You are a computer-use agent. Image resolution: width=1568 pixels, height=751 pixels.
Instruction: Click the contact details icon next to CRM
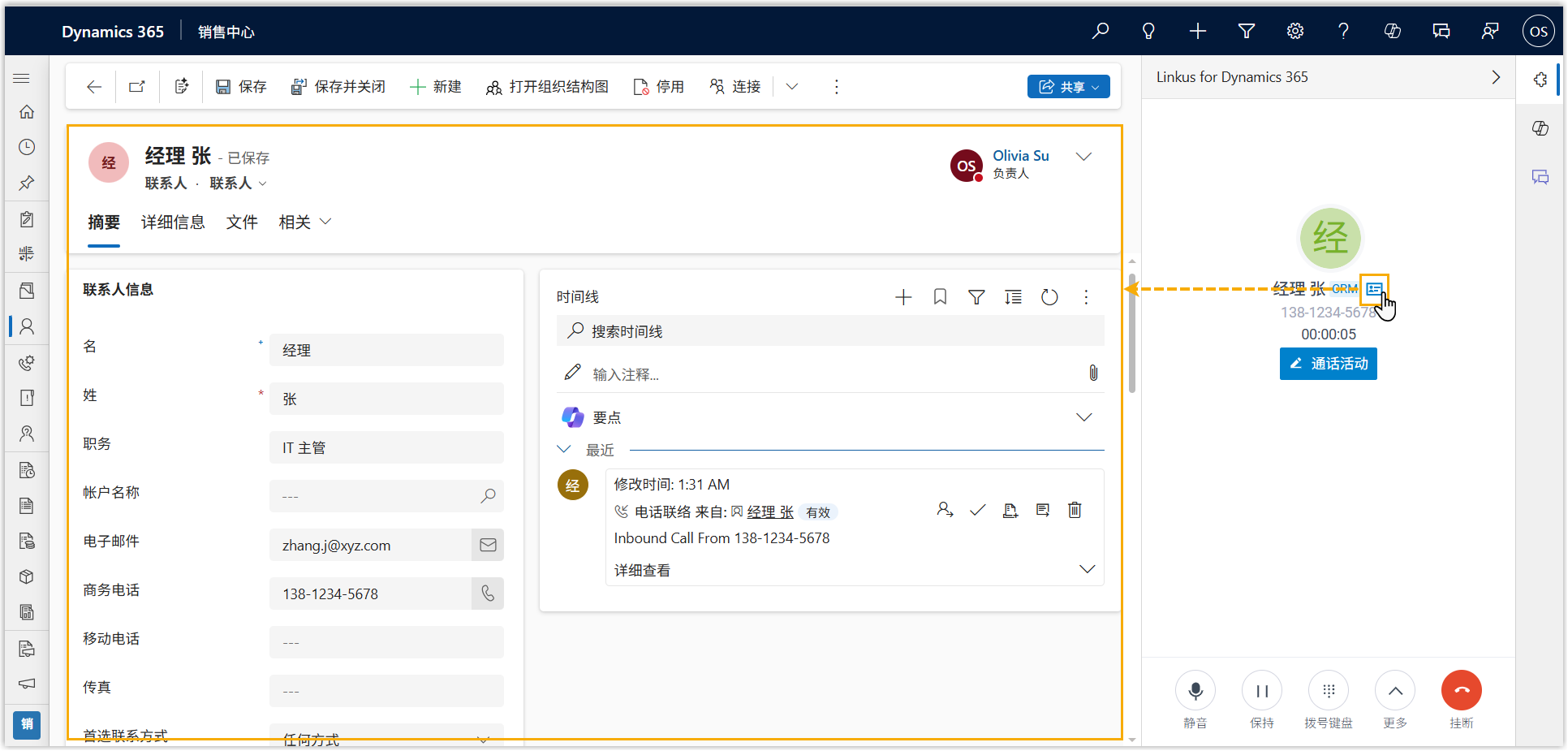(1373, 289)
